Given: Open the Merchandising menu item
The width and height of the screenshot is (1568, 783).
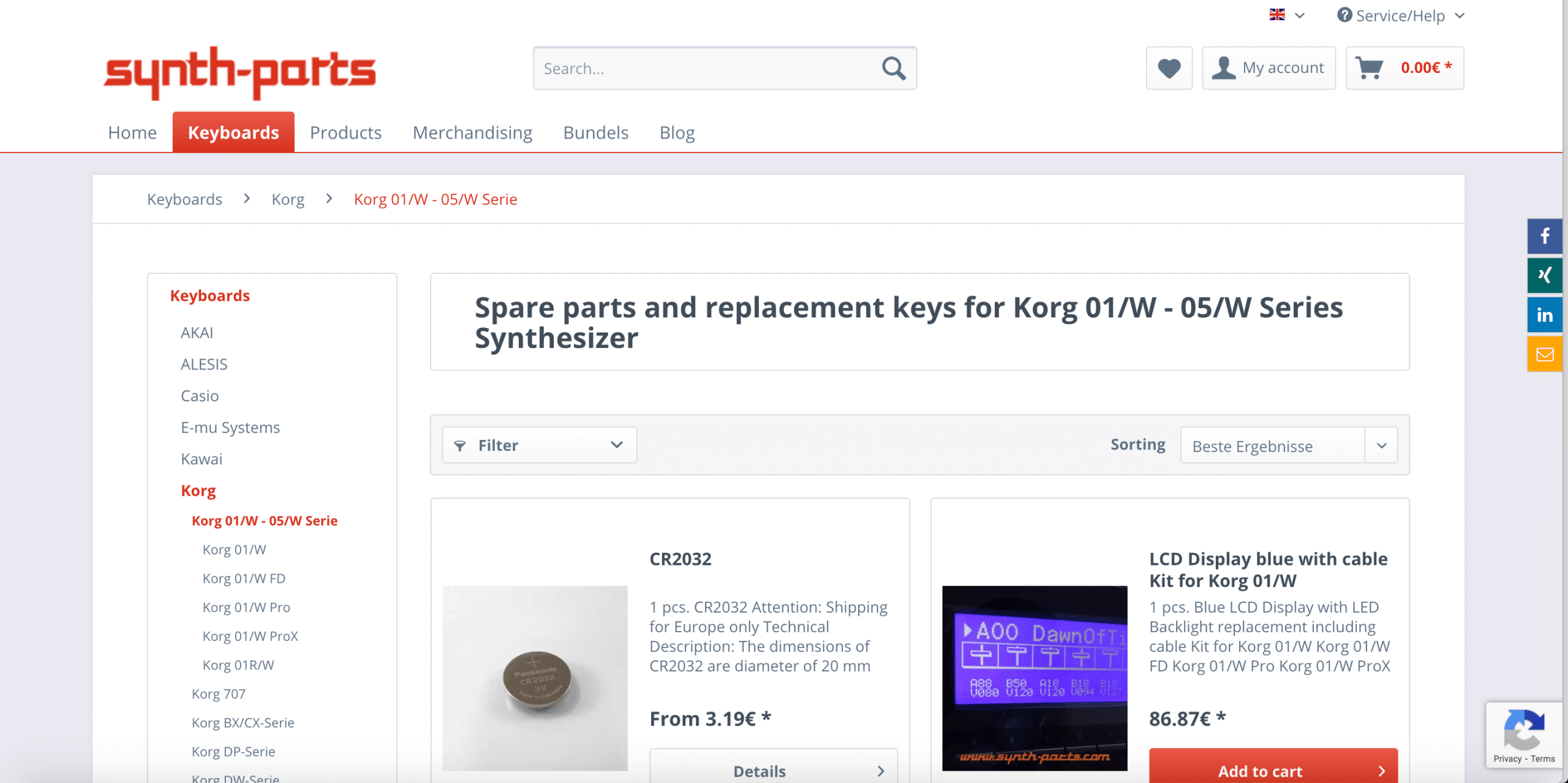Looking at the screenshot, I should 472,132.
